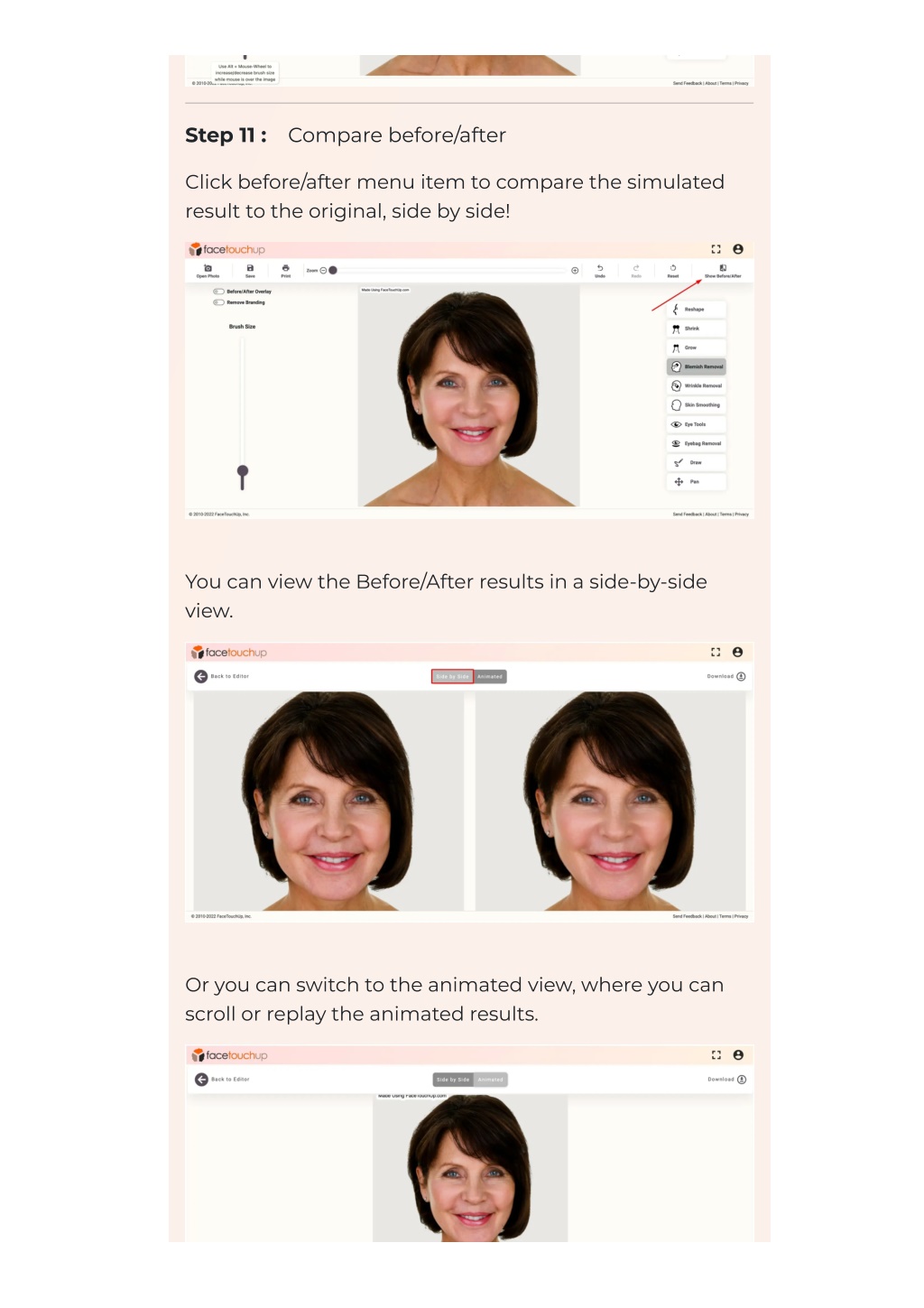
Task: Click the facetouchup logo in Step 11 editor
Action: 227,249
